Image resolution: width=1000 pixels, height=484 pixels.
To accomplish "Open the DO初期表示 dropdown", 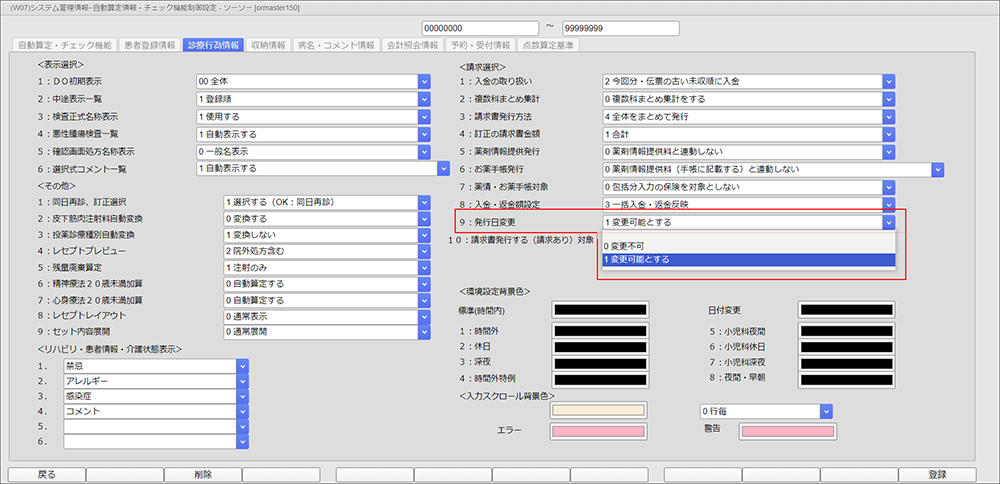I will 424,82.
